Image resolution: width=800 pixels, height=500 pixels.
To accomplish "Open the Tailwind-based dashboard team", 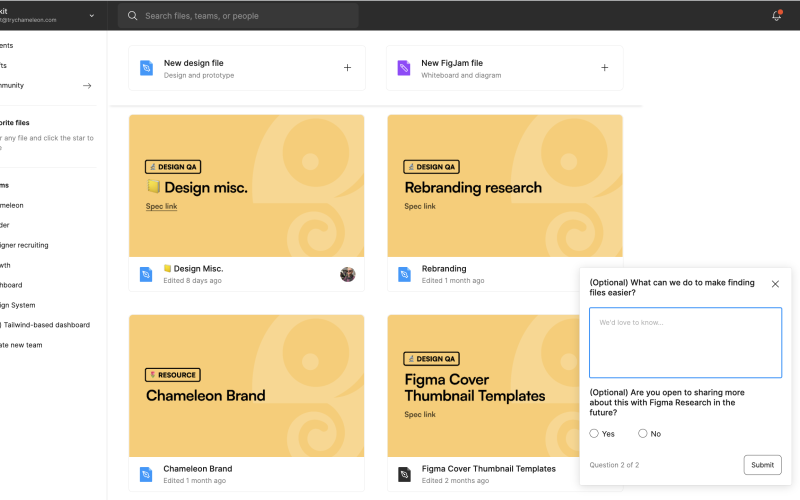I will tap(45, 325).
